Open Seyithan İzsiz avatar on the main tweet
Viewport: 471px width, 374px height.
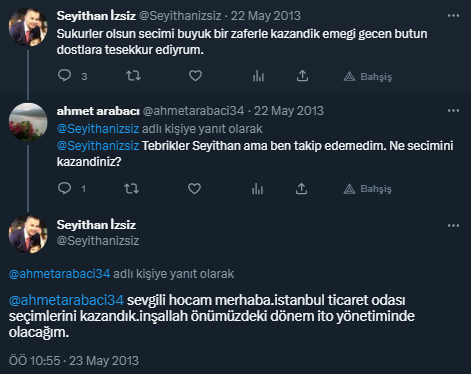(28, 234)
